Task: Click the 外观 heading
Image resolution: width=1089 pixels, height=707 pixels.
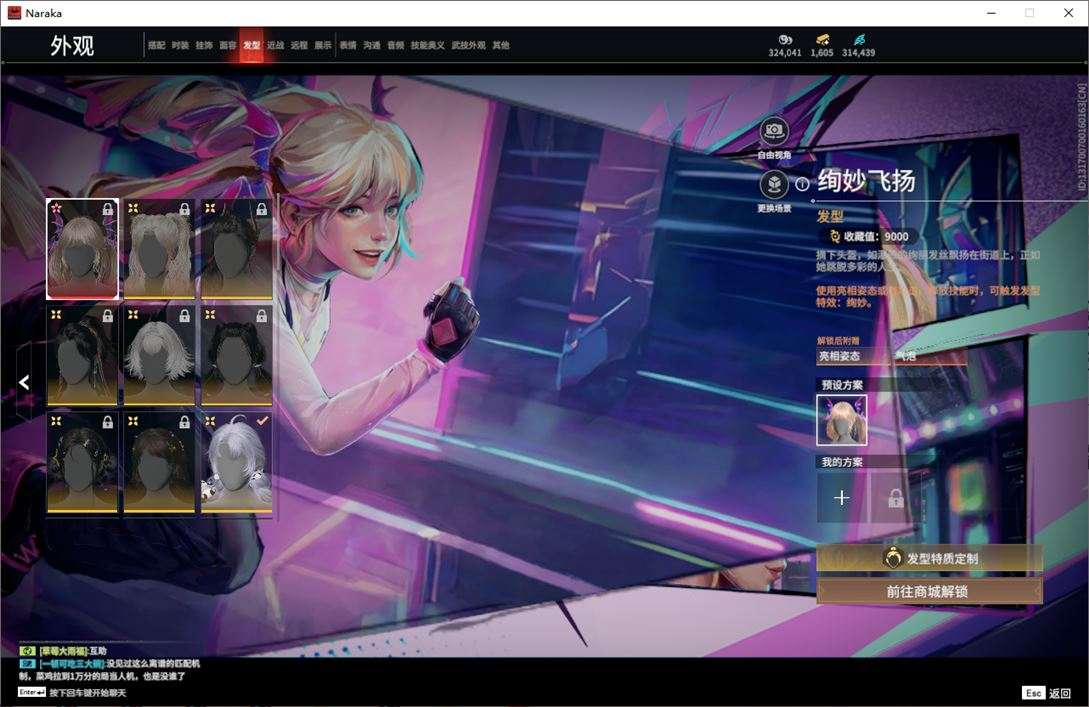Action: pyautogui.click(x=72, y=45)
